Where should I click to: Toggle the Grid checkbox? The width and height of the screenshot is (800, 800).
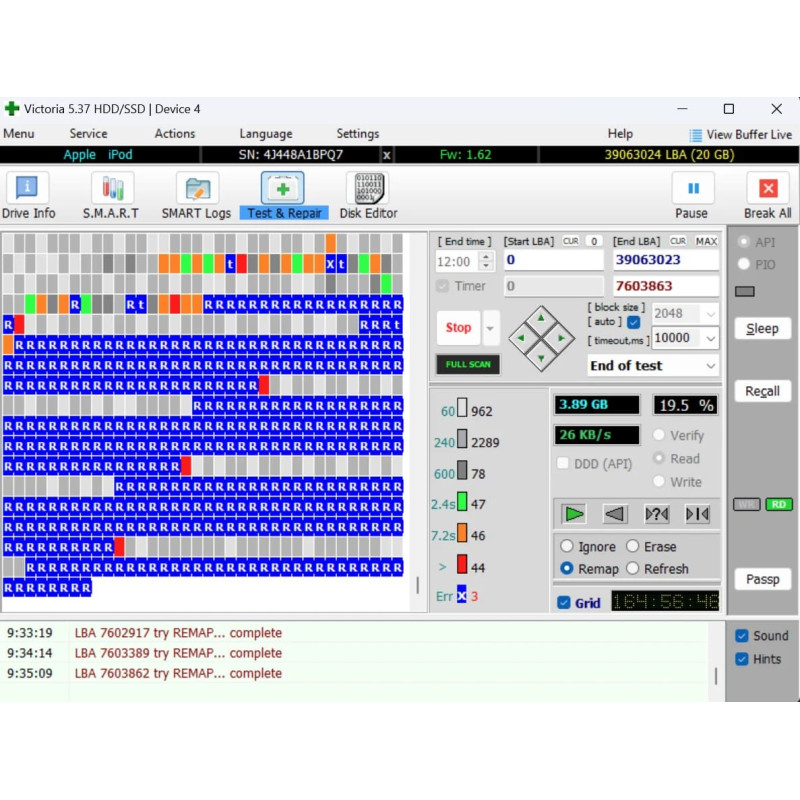(x=564, y=603)
